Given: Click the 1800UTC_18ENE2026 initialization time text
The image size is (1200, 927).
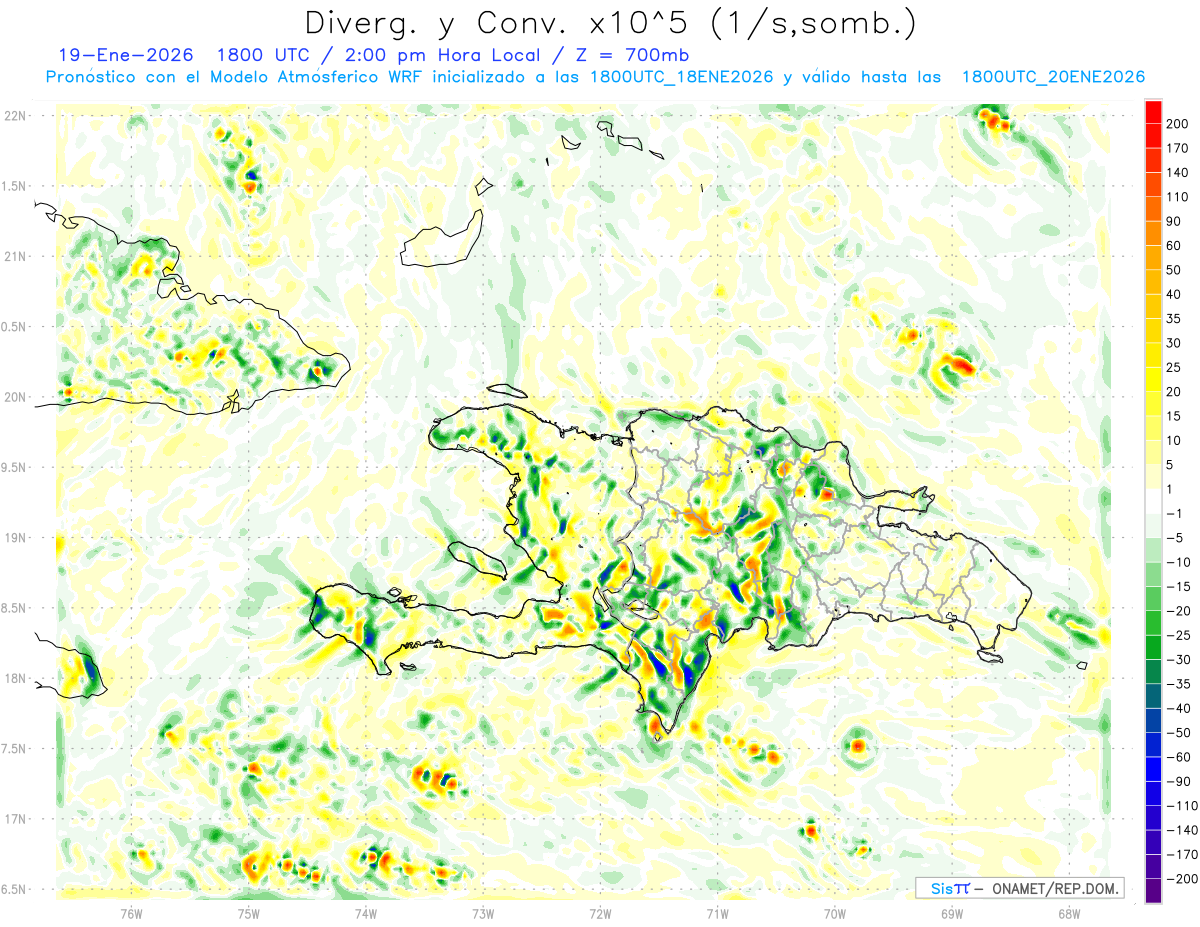Looking at the screenshot, I should click(x=682, y=77).
